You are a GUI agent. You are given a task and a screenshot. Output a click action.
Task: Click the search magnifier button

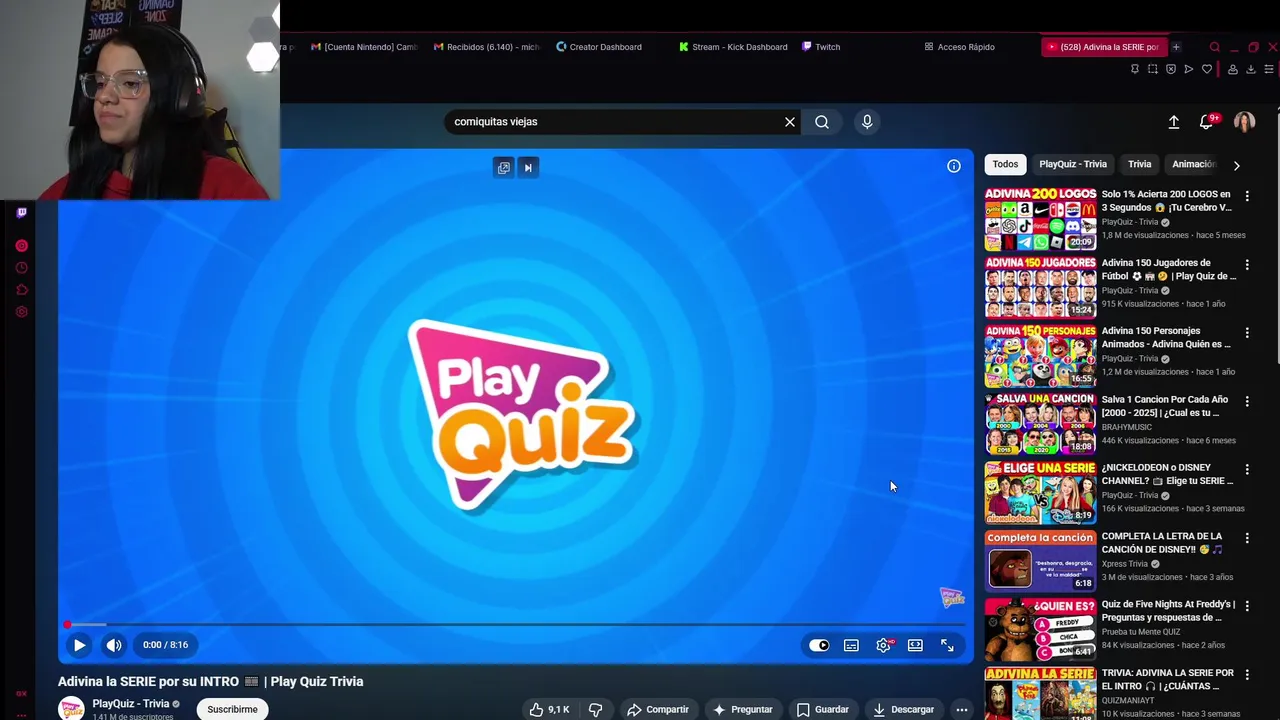click(822, 122)
